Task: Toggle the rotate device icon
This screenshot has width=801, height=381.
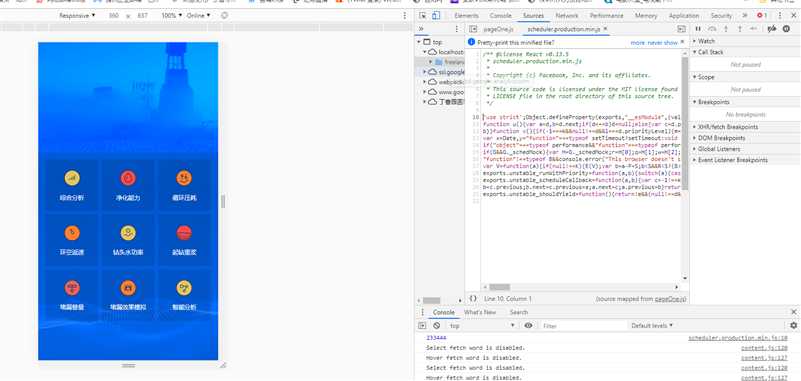Action: pyautogui.click(x=224, y=16)
